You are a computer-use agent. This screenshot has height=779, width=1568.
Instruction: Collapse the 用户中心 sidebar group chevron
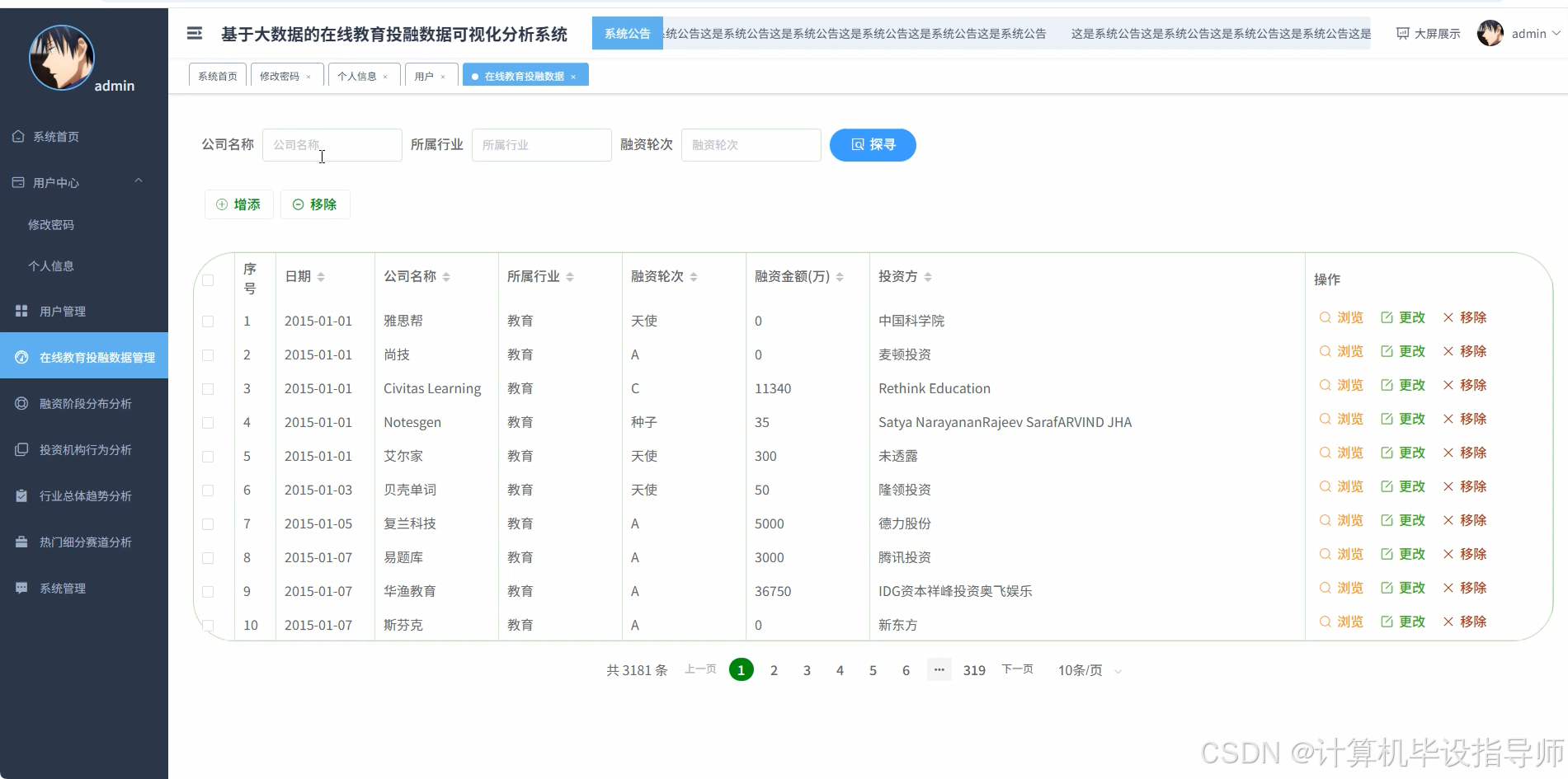139,181
